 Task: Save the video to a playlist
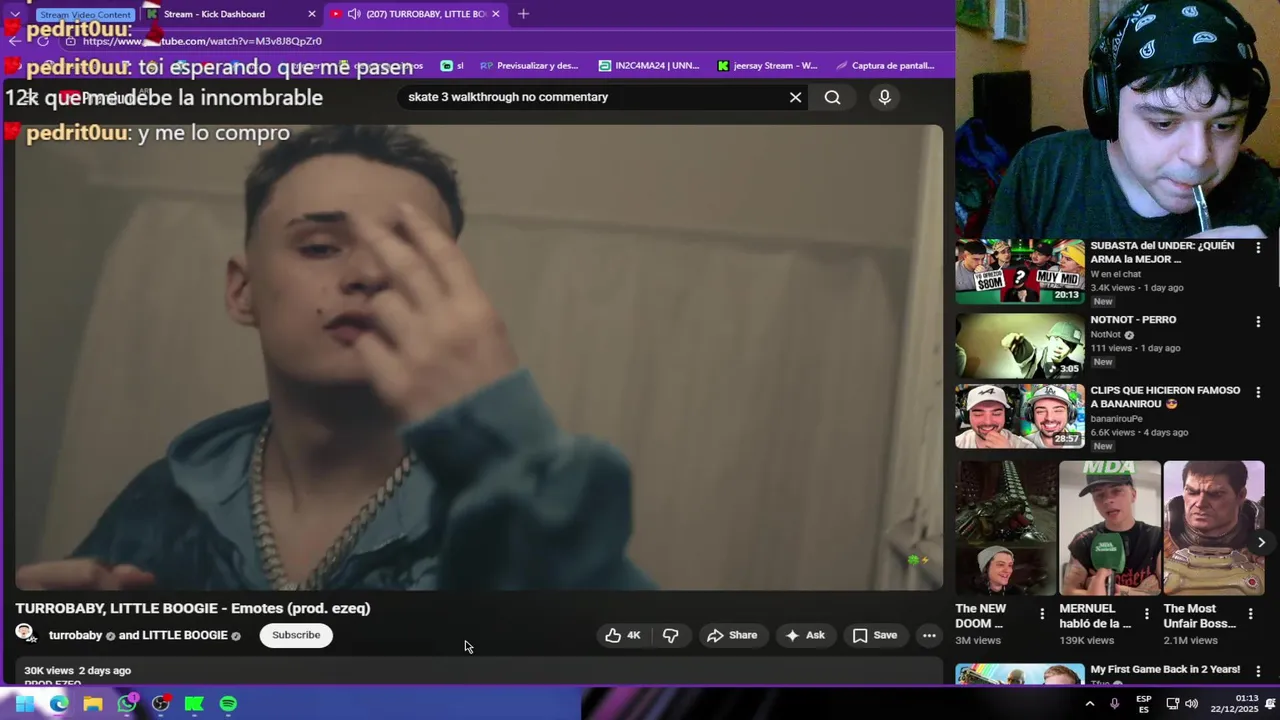click(x=875, y=635)
